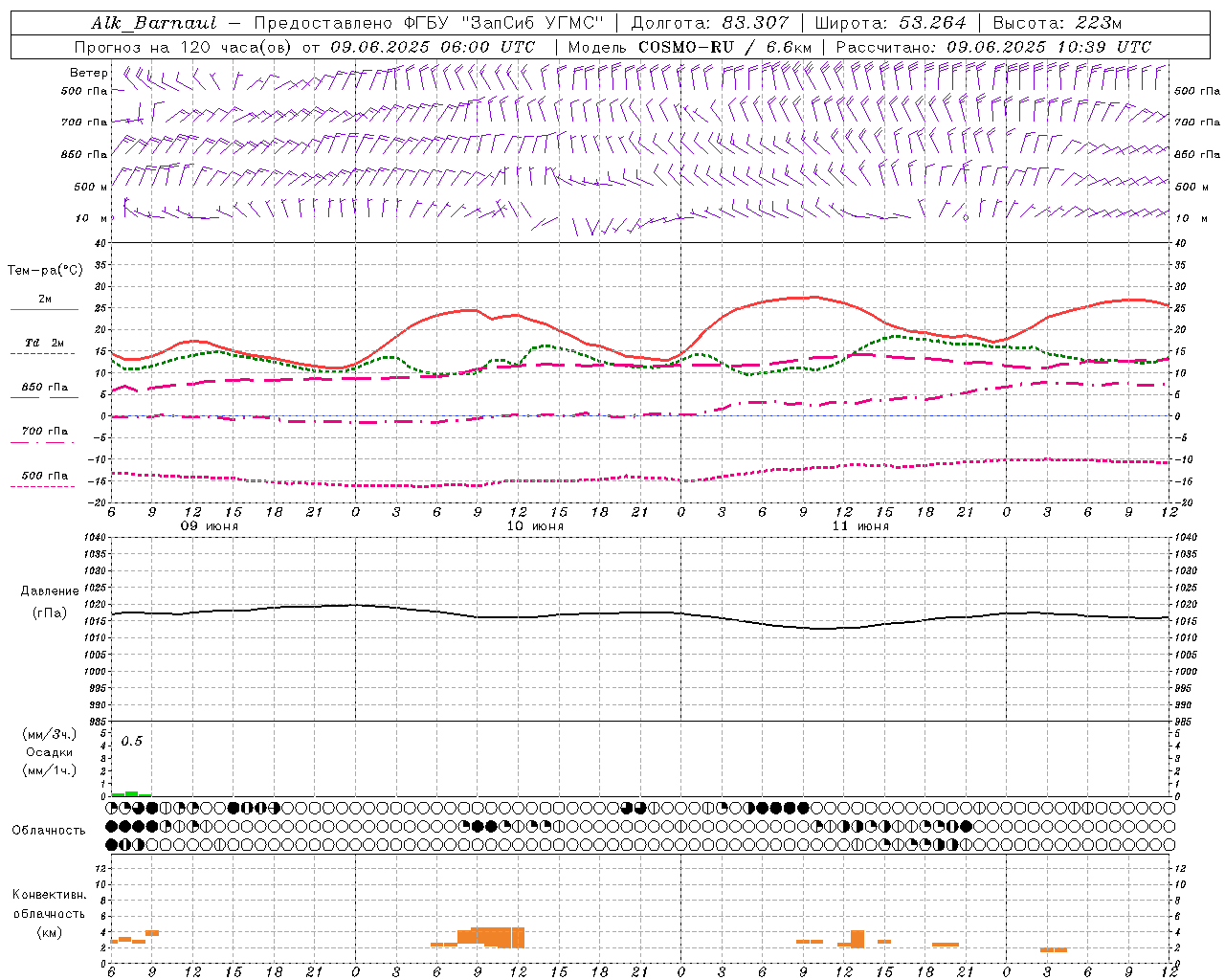Click the 'Высота: 223м' header field
Screen dimensions: 1225x980
tap(1057, 23)
